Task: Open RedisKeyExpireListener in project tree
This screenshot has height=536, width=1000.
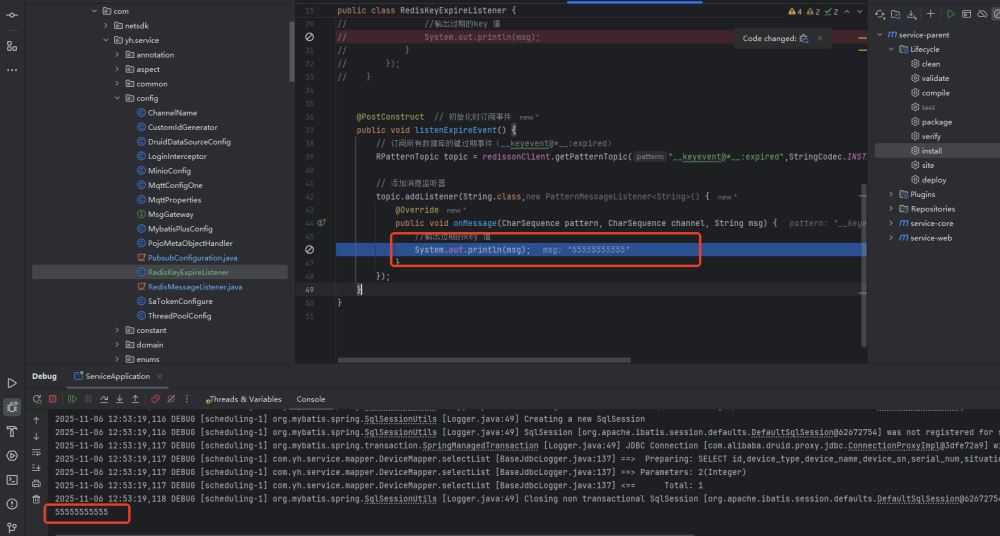Action: click(x=188, y=272)
